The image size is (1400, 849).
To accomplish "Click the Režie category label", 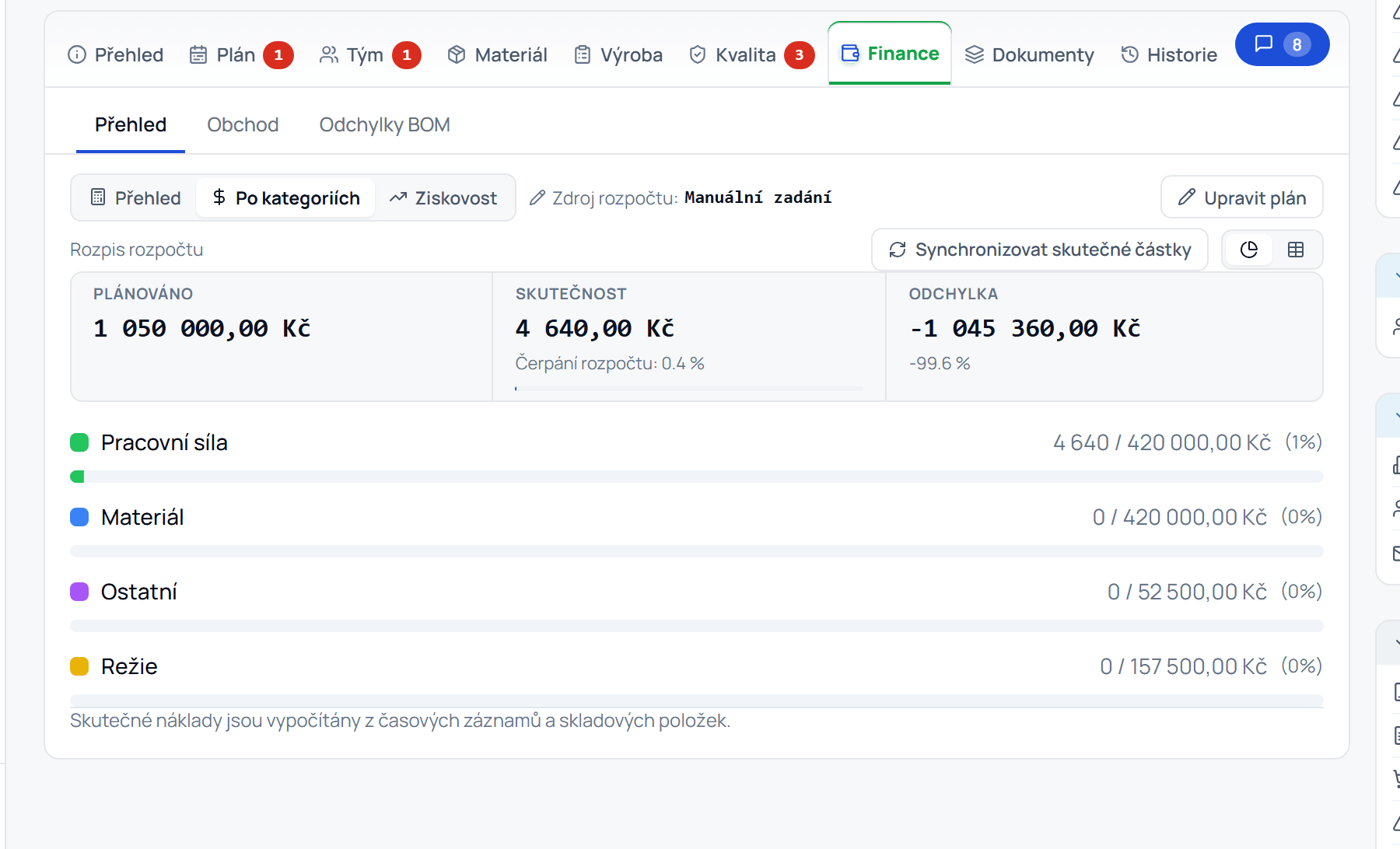I will pos(129,666).
